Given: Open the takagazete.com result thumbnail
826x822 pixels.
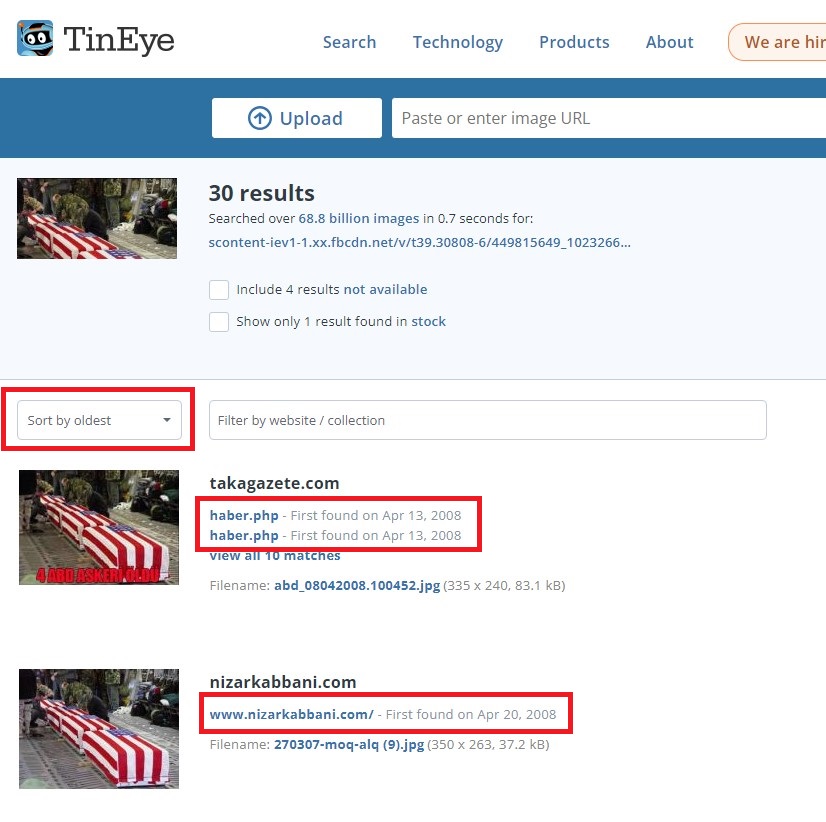Looking at the screenshot, I should (99, 527).
